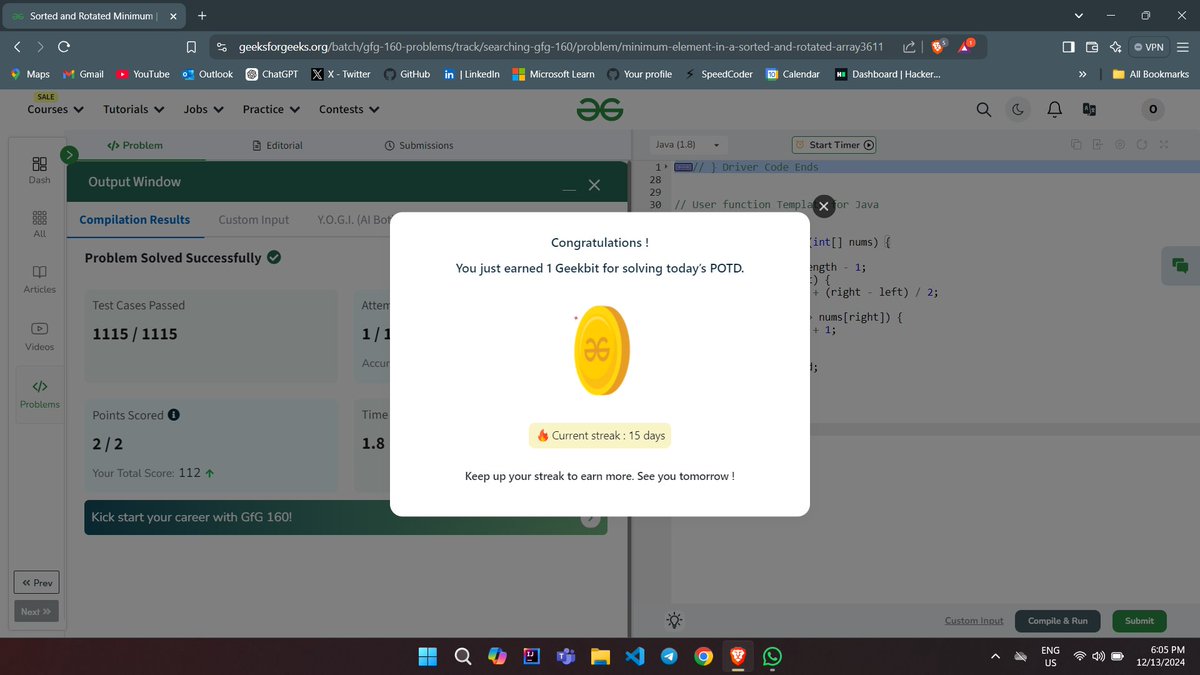Viewport: 1200px width, 675px height.
Task: Open Problems in the sidebar
Action: pos(39,393)
